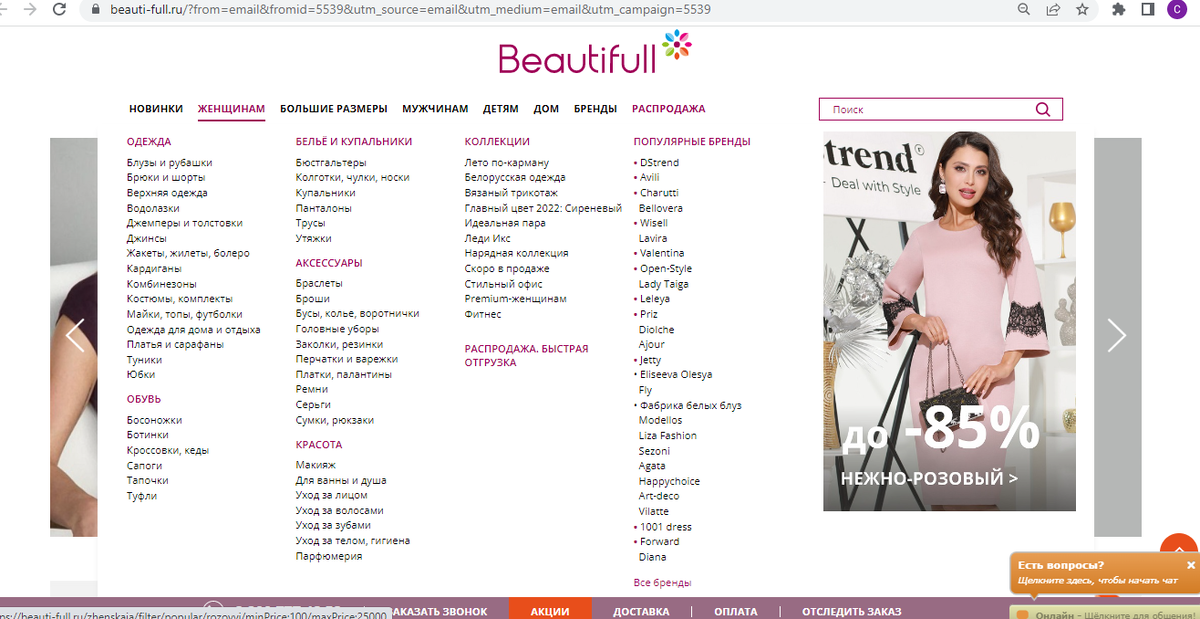Click the browser forward arrow
The width and height of the screenshot is (1200, 619).
point(30,9)
